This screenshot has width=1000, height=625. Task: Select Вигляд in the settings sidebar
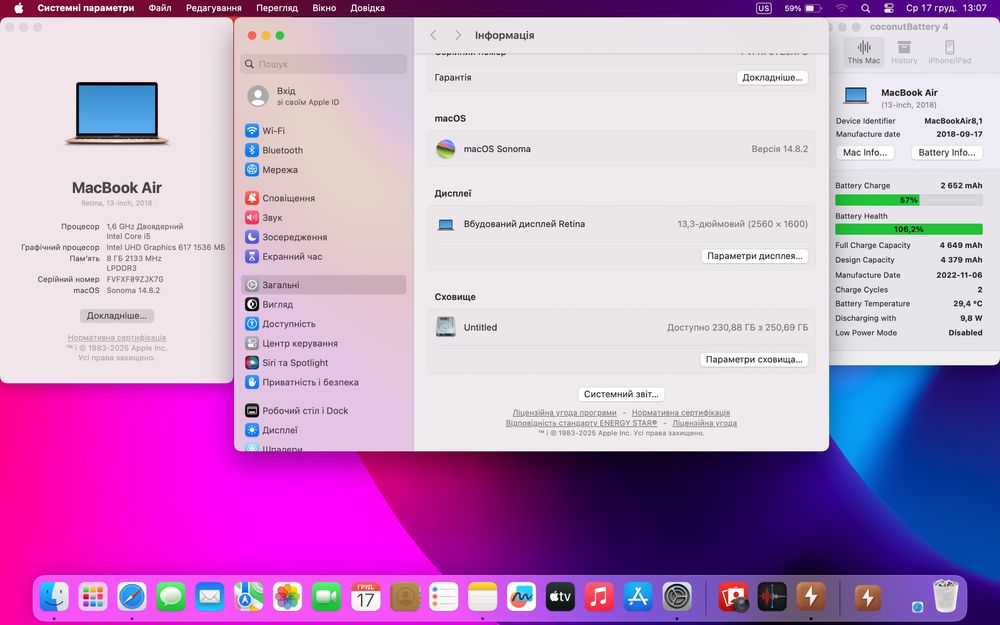pos(324,304)
